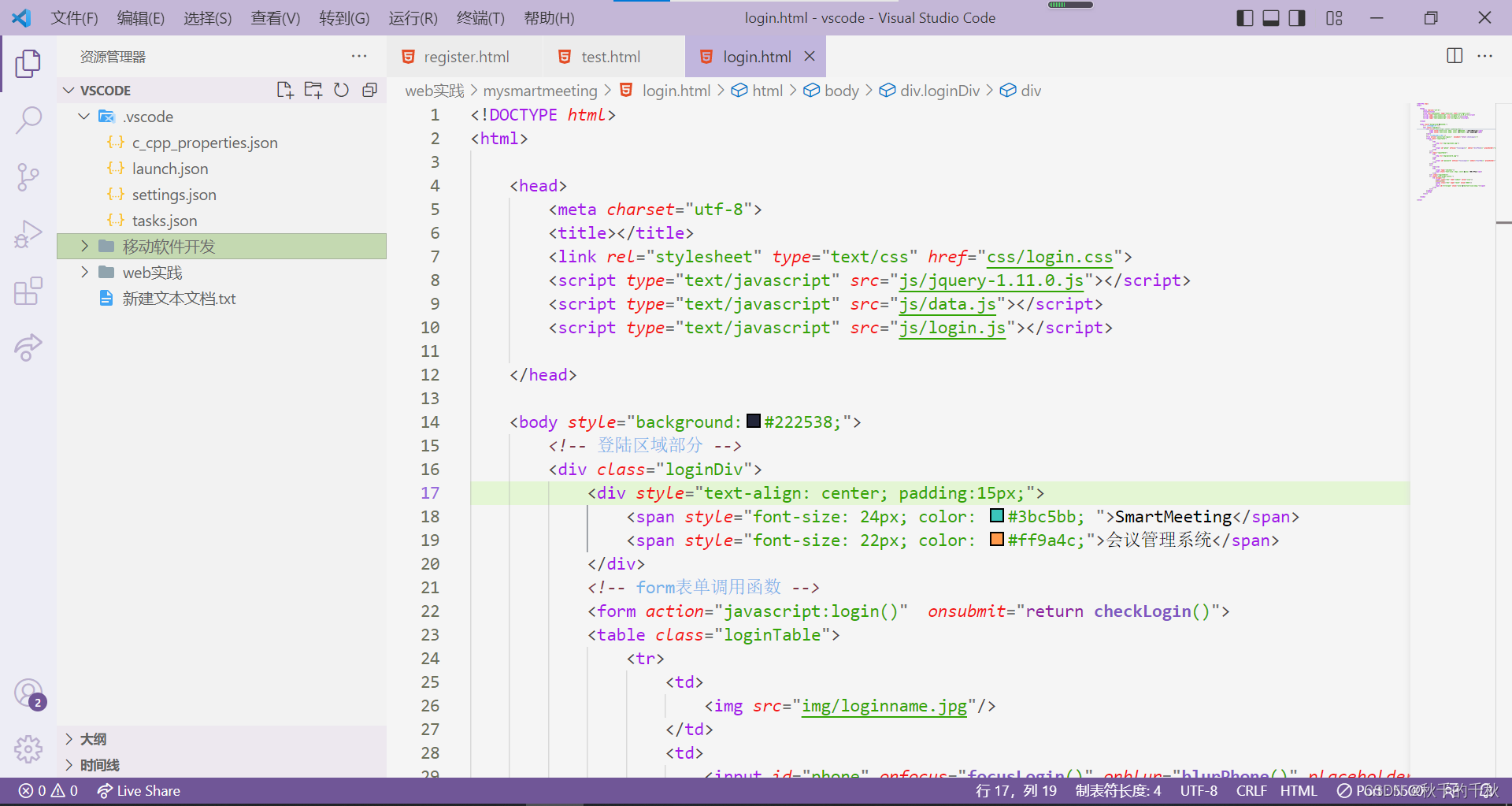Screen dimensions: 1512x806
Task: Open editor more actions ellipsis
Action: (x=1485, y=56)
